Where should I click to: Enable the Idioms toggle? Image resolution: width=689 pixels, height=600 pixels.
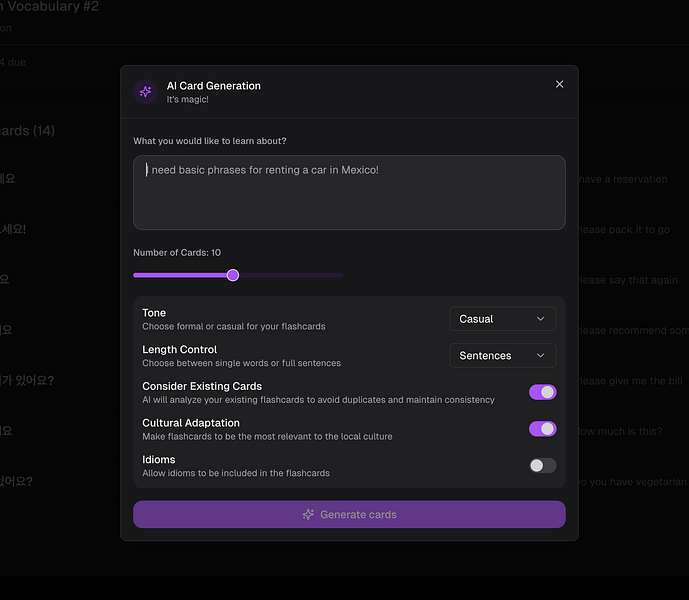pyautogui.click(x=542, y=465)
